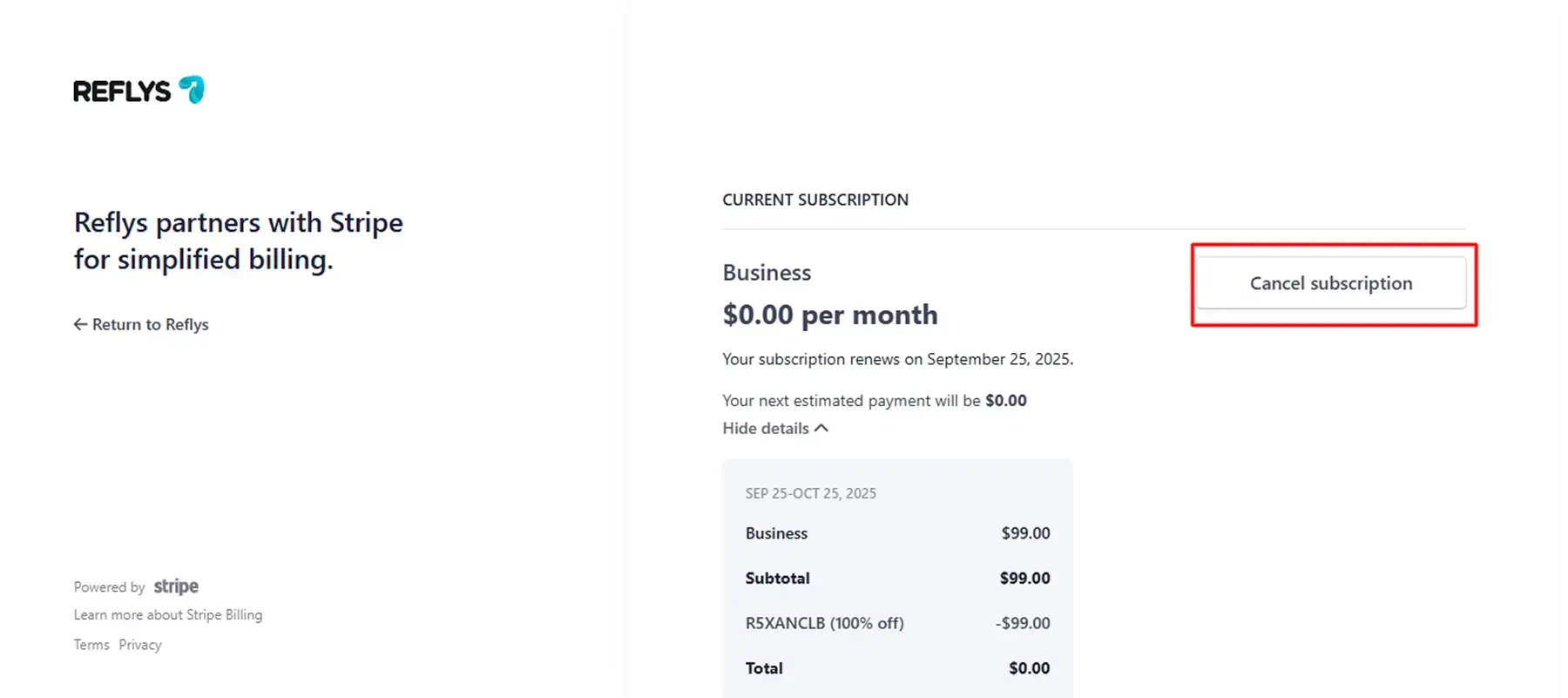Click the R5XANCLB coupon code line
Viewport: 1568px width, 698px height.
(x=824, y=623)
